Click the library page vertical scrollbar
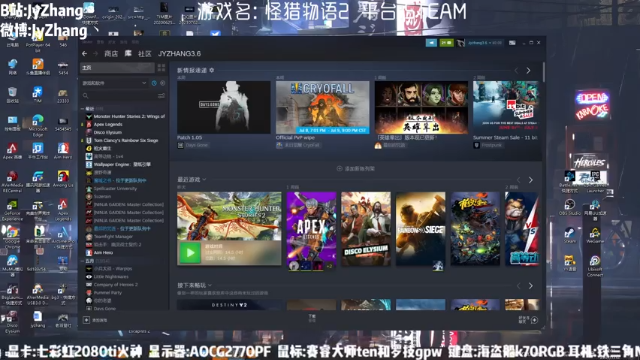Viewport: 640px width, 360px height. point(544,72)
